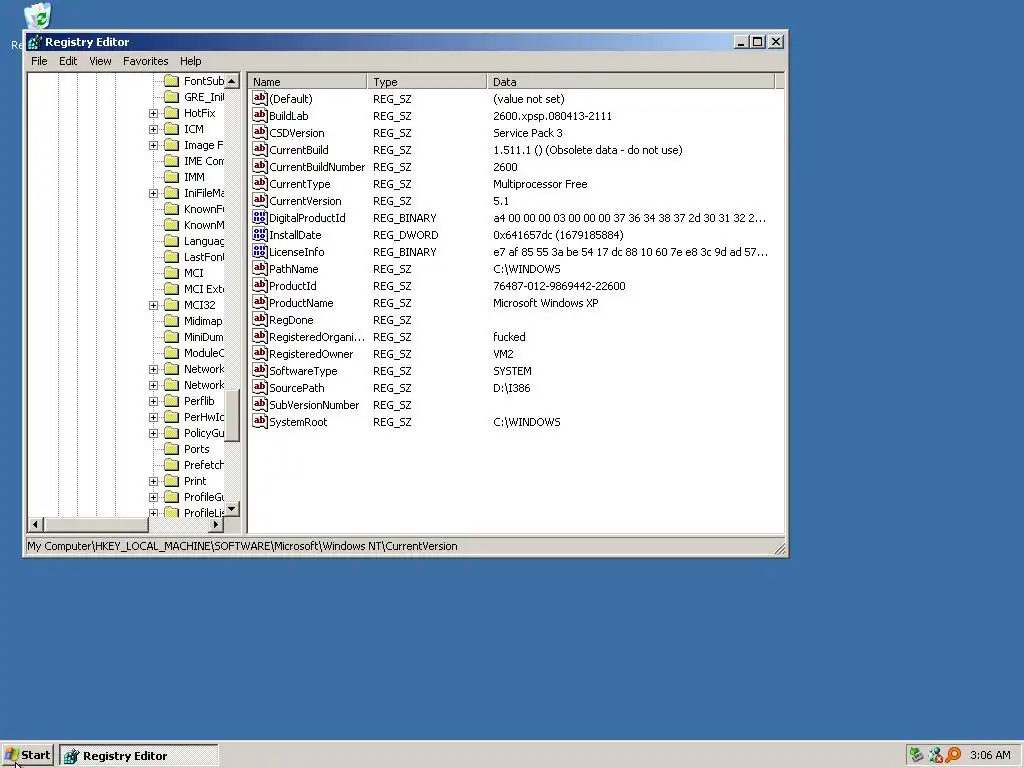The image size is (1024, 768).
Task: Open the File menu
Action: click(39, 61)
